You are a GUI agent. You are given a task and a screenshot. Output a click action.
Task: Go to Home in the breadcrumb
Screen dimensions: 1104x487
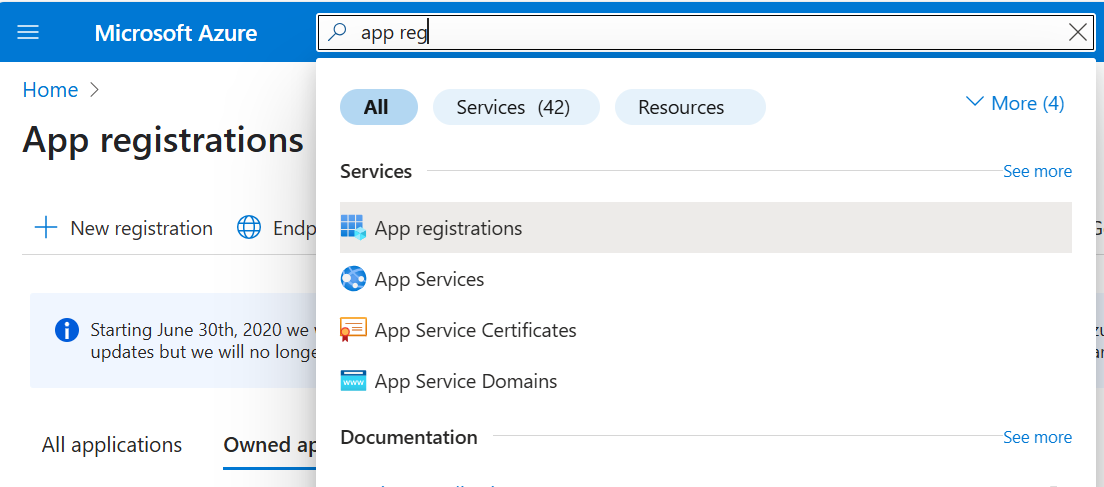point(50,90)
